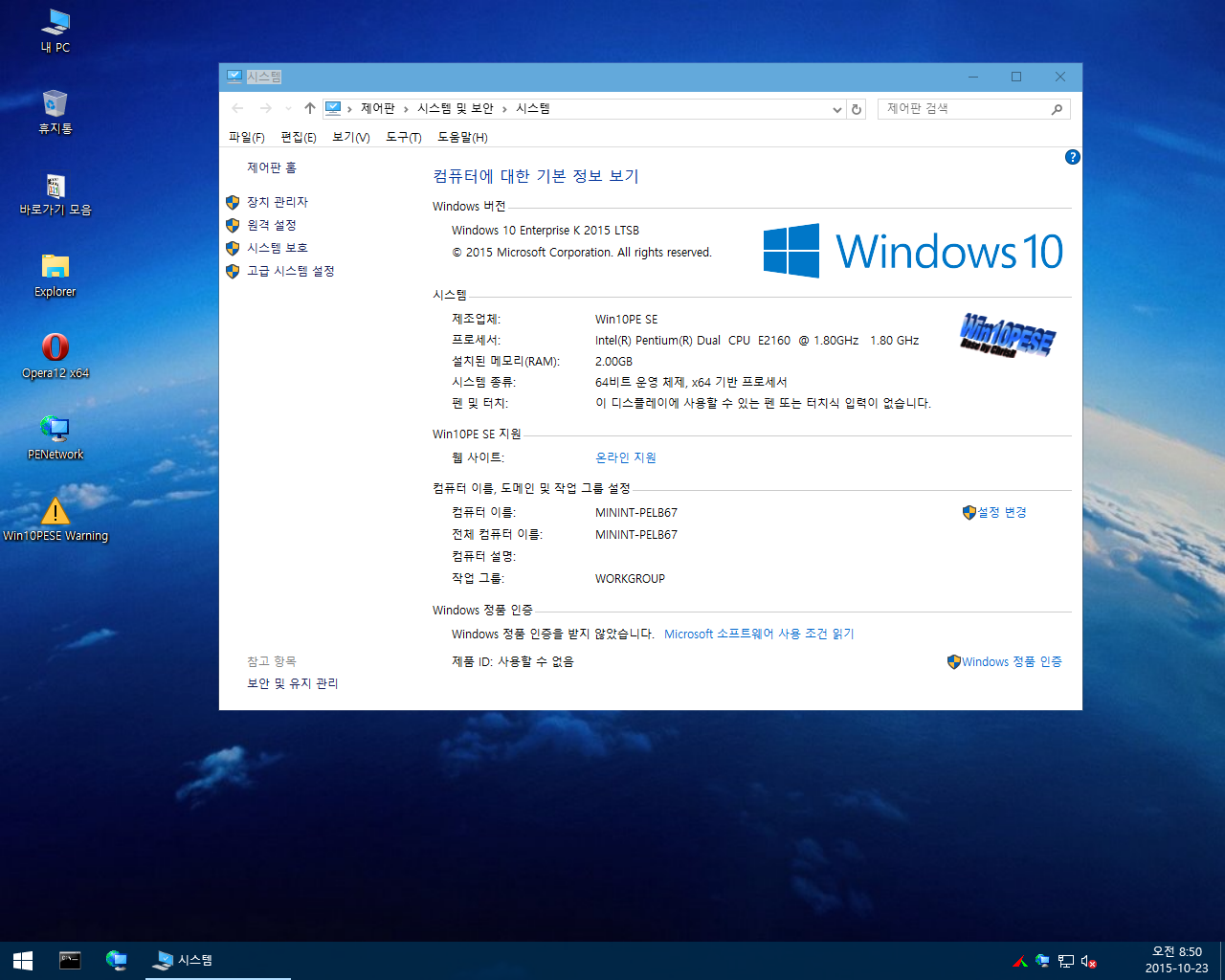Maximize the 시스템 window
This screenshot has height=980, width=1225.
click(x=1016, y=77)
